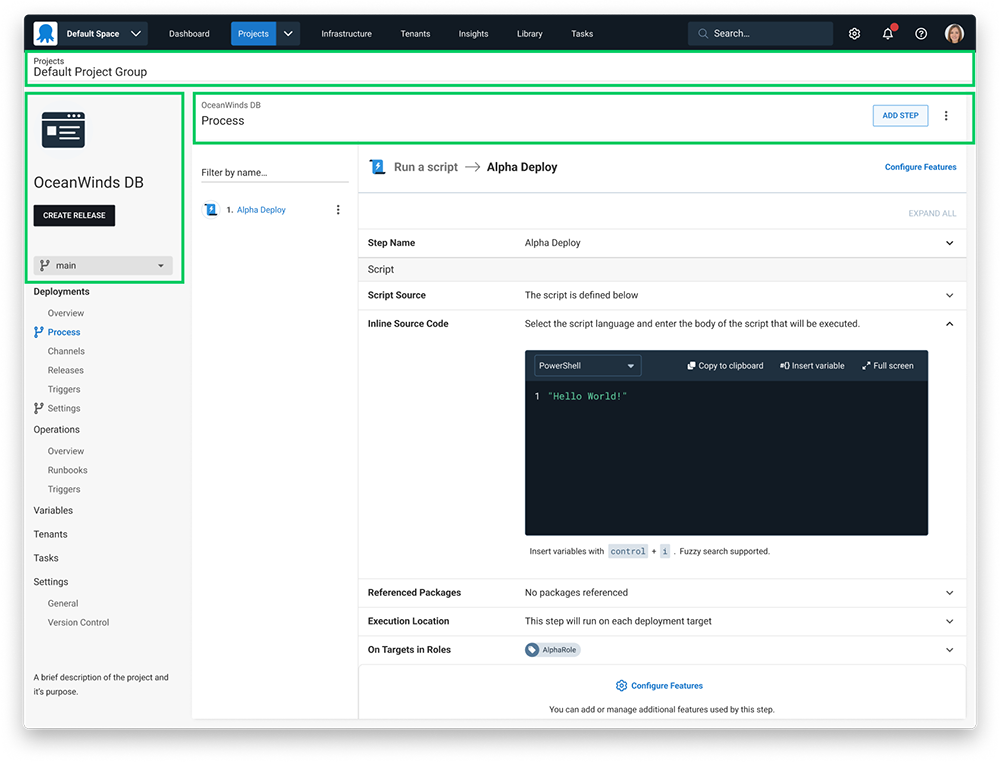Open the main branch selector
The width and height of the screenshot is (1000, 762).
point(103,265)
